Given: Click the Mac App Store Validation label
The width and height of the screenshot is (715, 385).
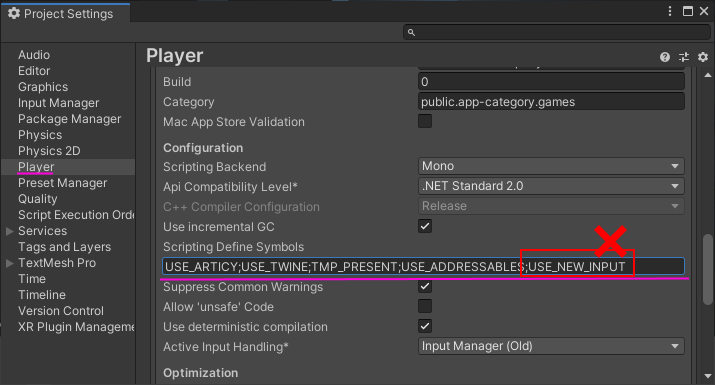Looking at the screenshot, I should (x=234, y=122).
